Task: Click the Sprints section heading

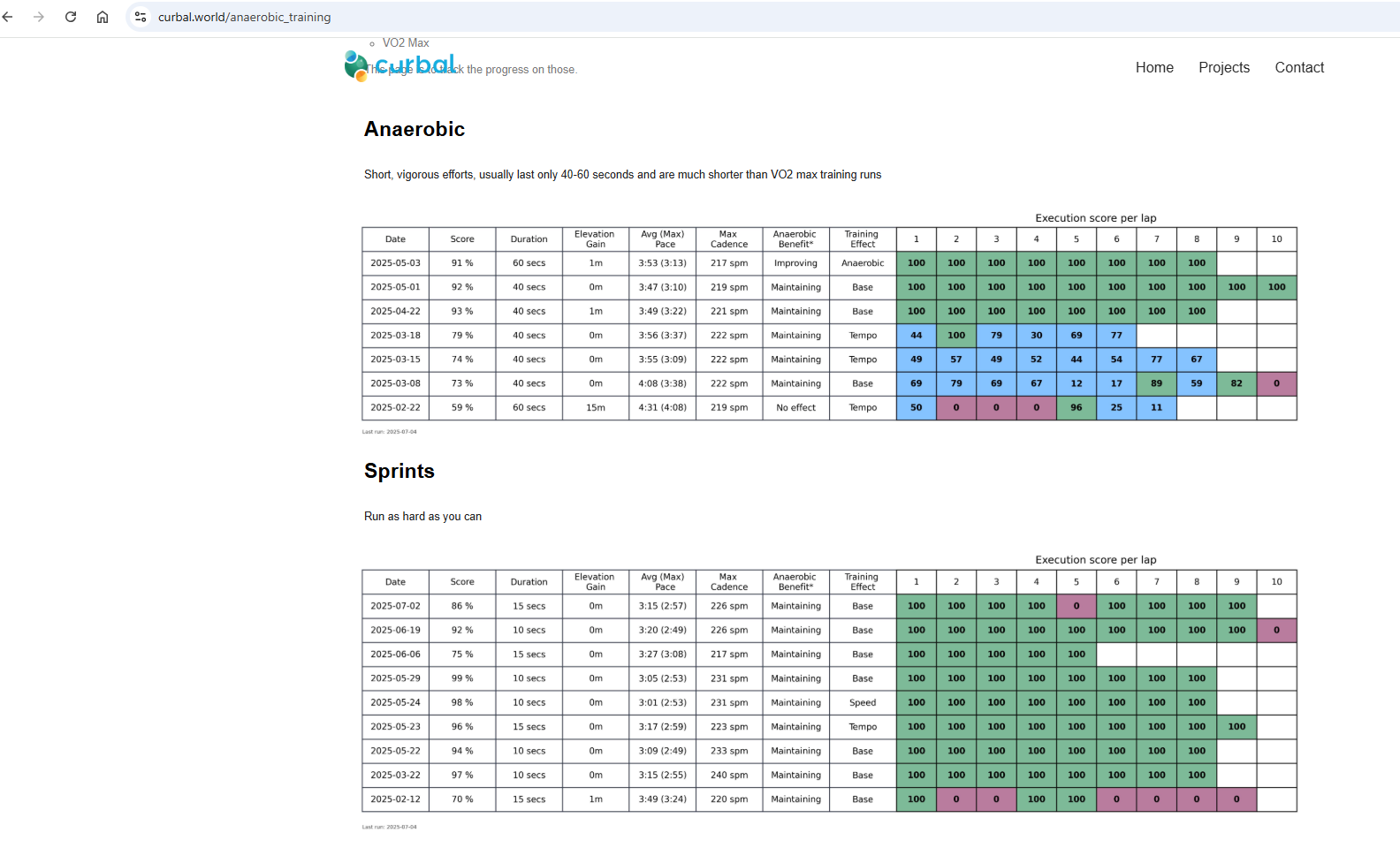Action: click(x=399, y=472)
